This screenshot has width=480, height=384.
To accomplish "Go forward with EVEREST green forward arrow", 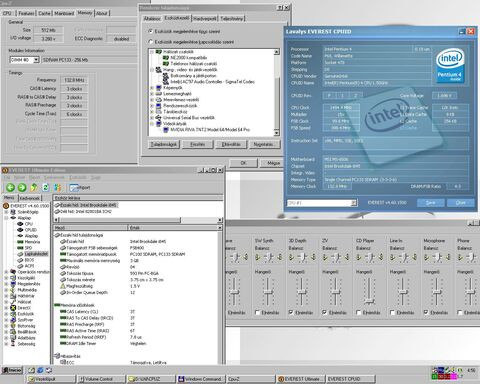I will 22,188.
